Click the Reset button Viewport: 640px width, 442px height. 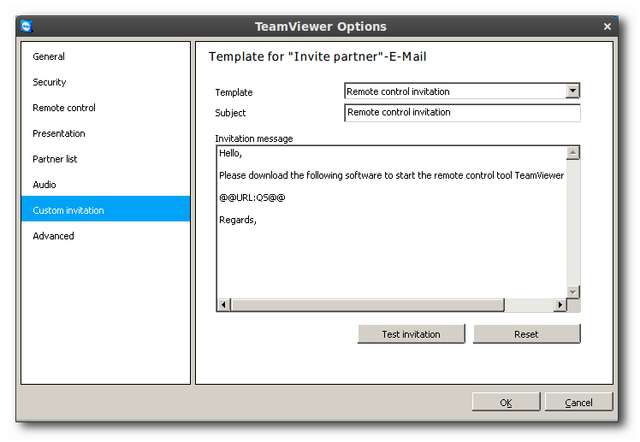point(527,334)
